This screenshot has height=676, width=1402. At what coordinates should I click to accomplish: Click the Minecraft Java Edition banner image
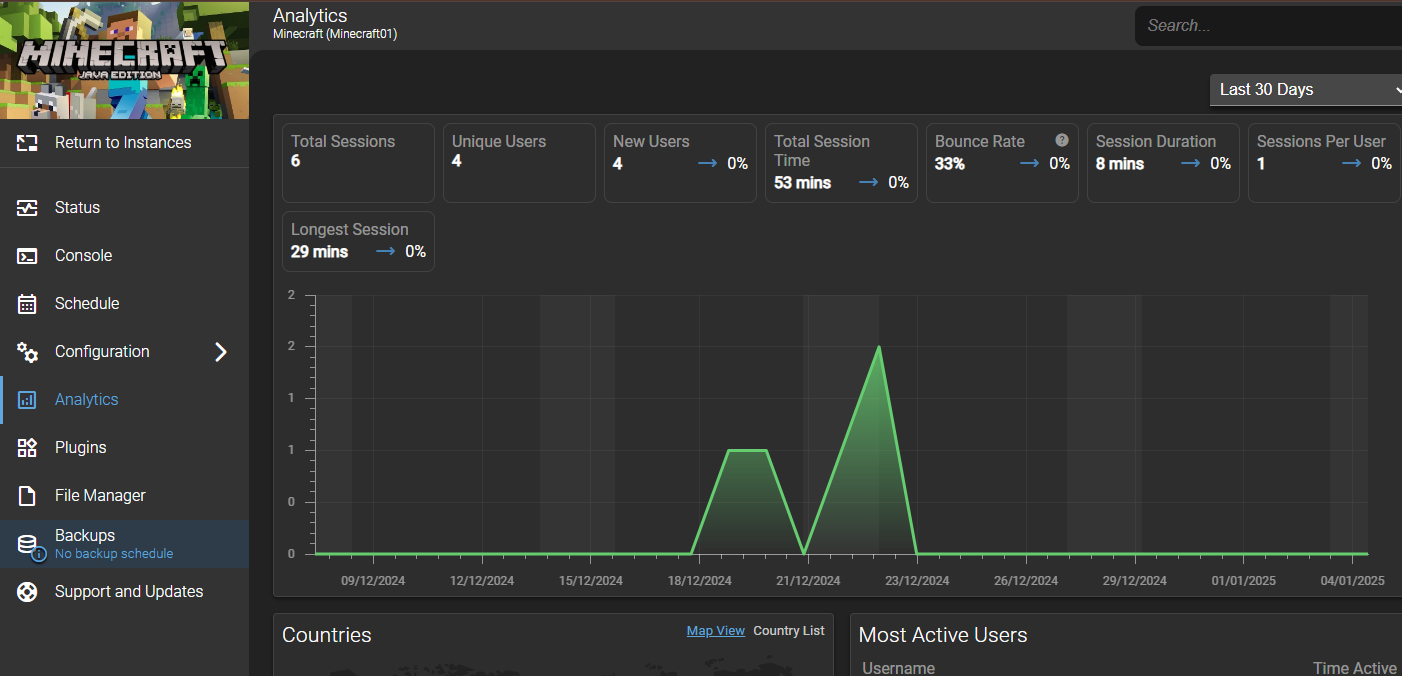(124, 60)
